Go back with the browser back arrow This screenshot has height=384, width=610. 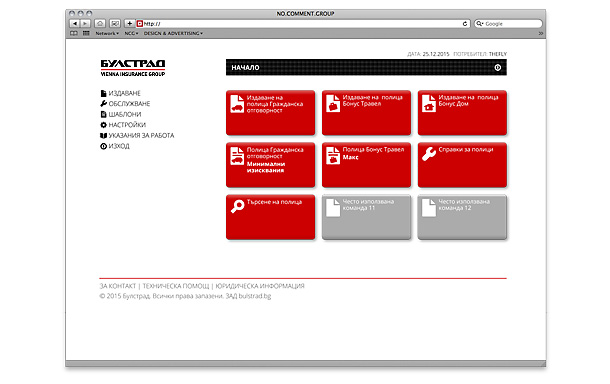[74, 24]
